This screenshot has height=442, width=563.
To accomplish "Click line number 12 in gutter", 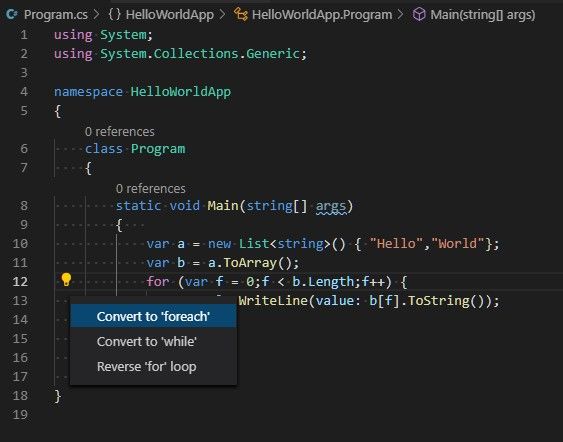I will pos(20,282).
